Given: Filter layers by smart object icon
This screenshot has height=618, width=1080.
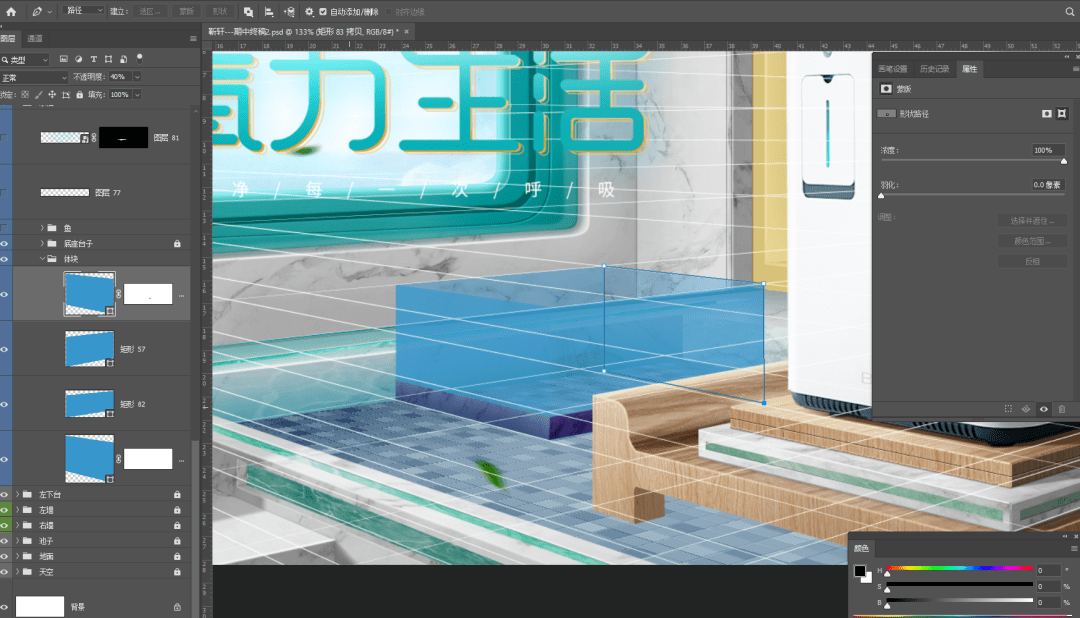Looking at the screenshot, I should pyautogui.click(x=123, y=59).
